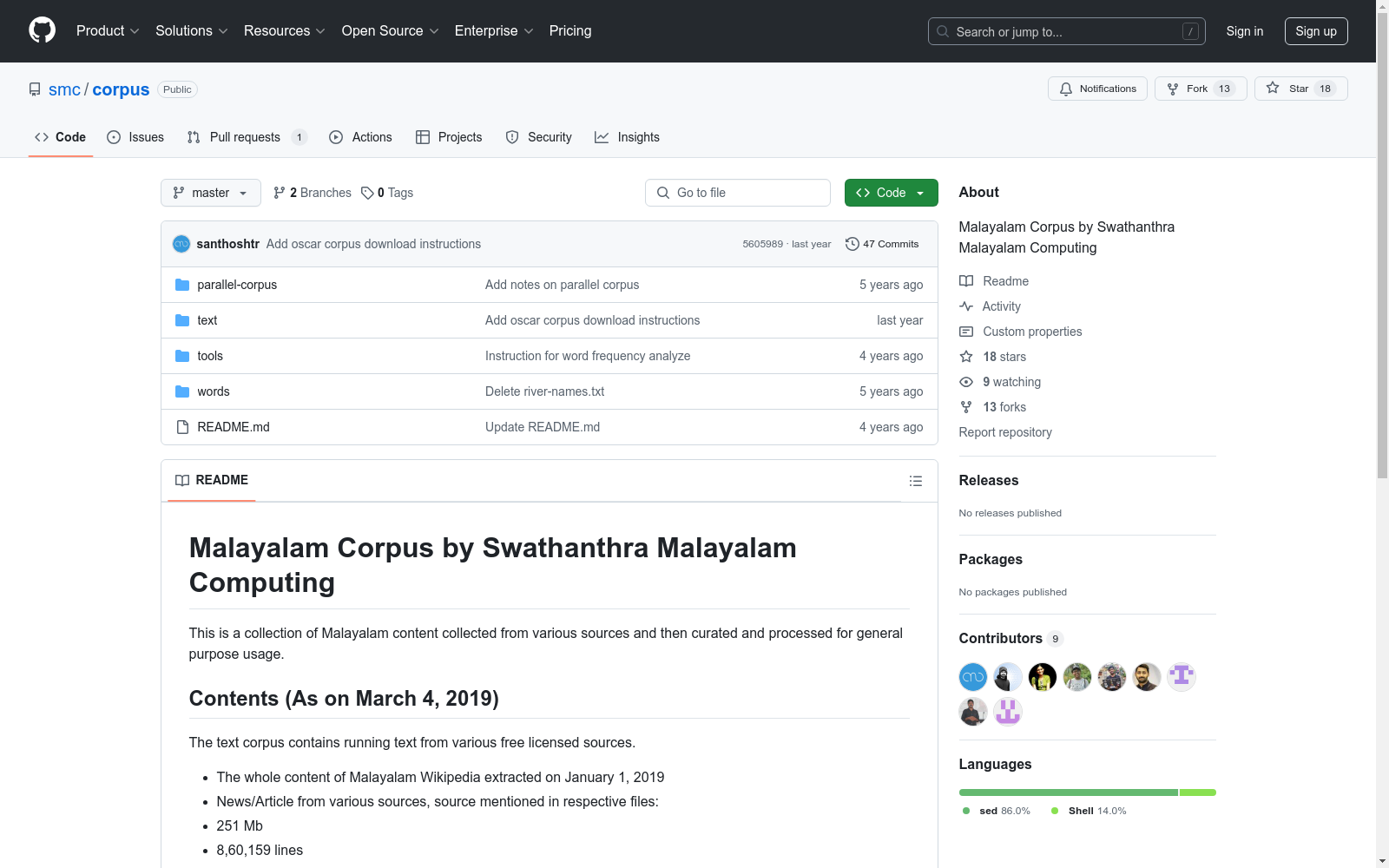Viewport: 1389px width, 868px height.
Task: Click commit hash 5605989
Action: click(x=762, y=244)
